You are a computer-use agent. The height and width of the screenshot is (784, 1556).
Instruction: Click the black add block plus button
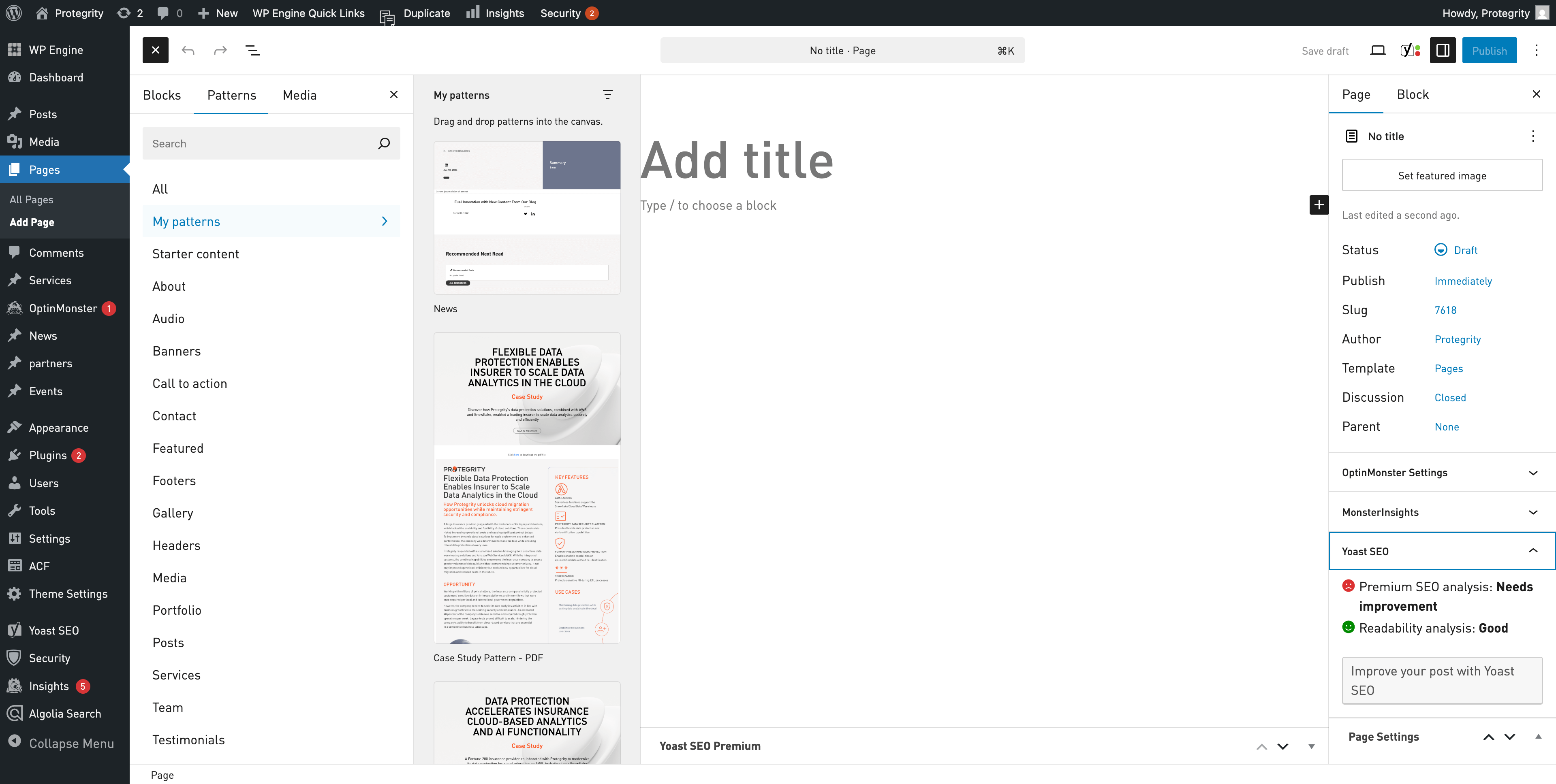coord(1319,205)
